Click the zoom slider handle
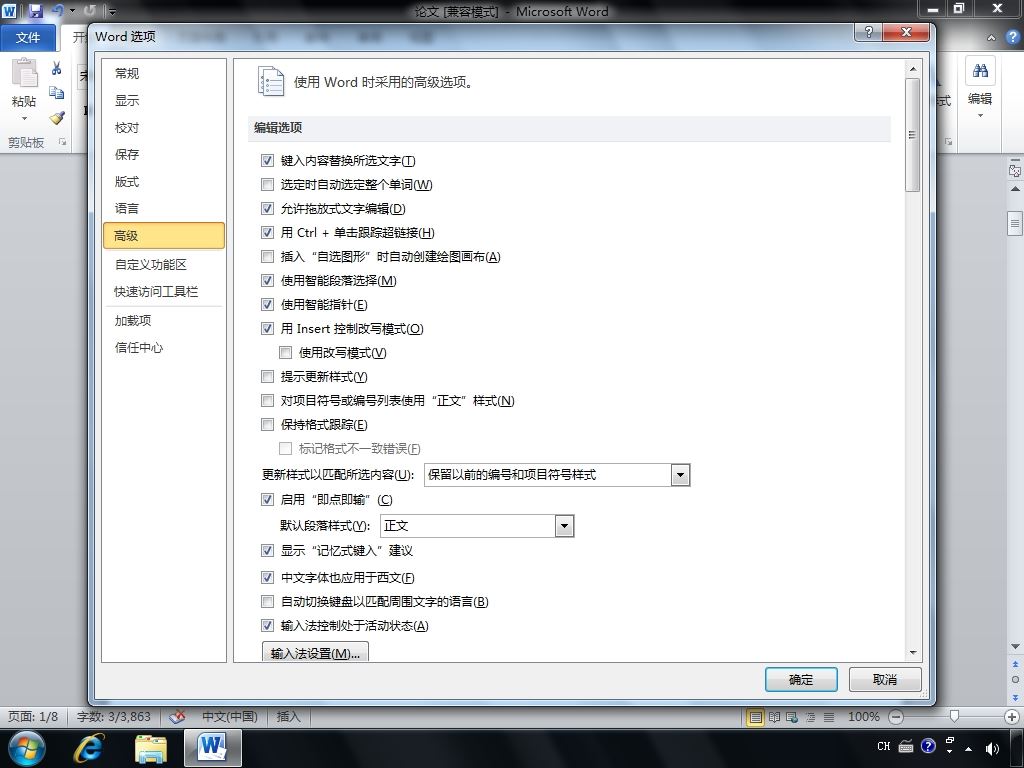This screenshot has height=768, width=1024. 954,716
